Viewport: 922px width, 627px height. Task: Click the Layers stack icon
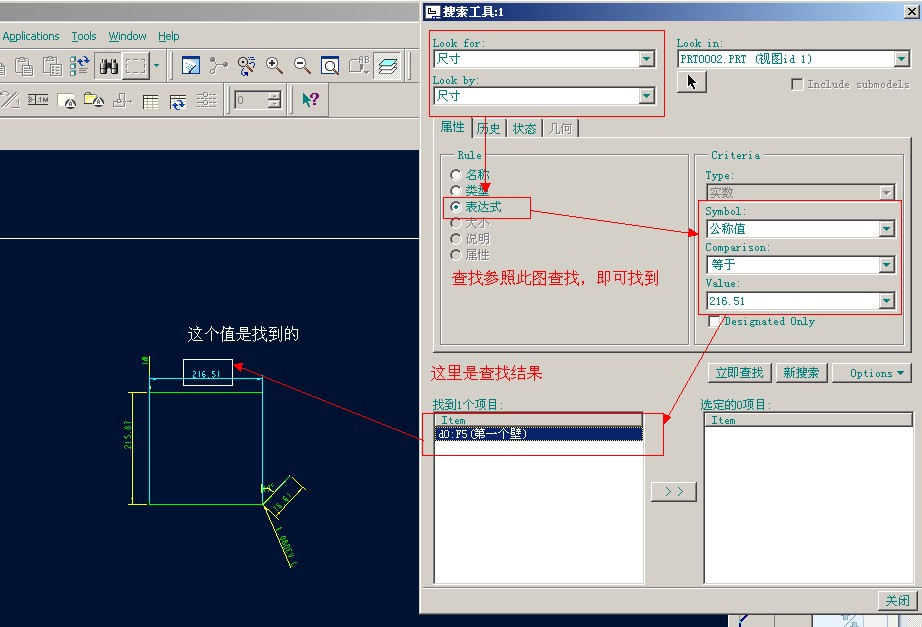point(388,66)
